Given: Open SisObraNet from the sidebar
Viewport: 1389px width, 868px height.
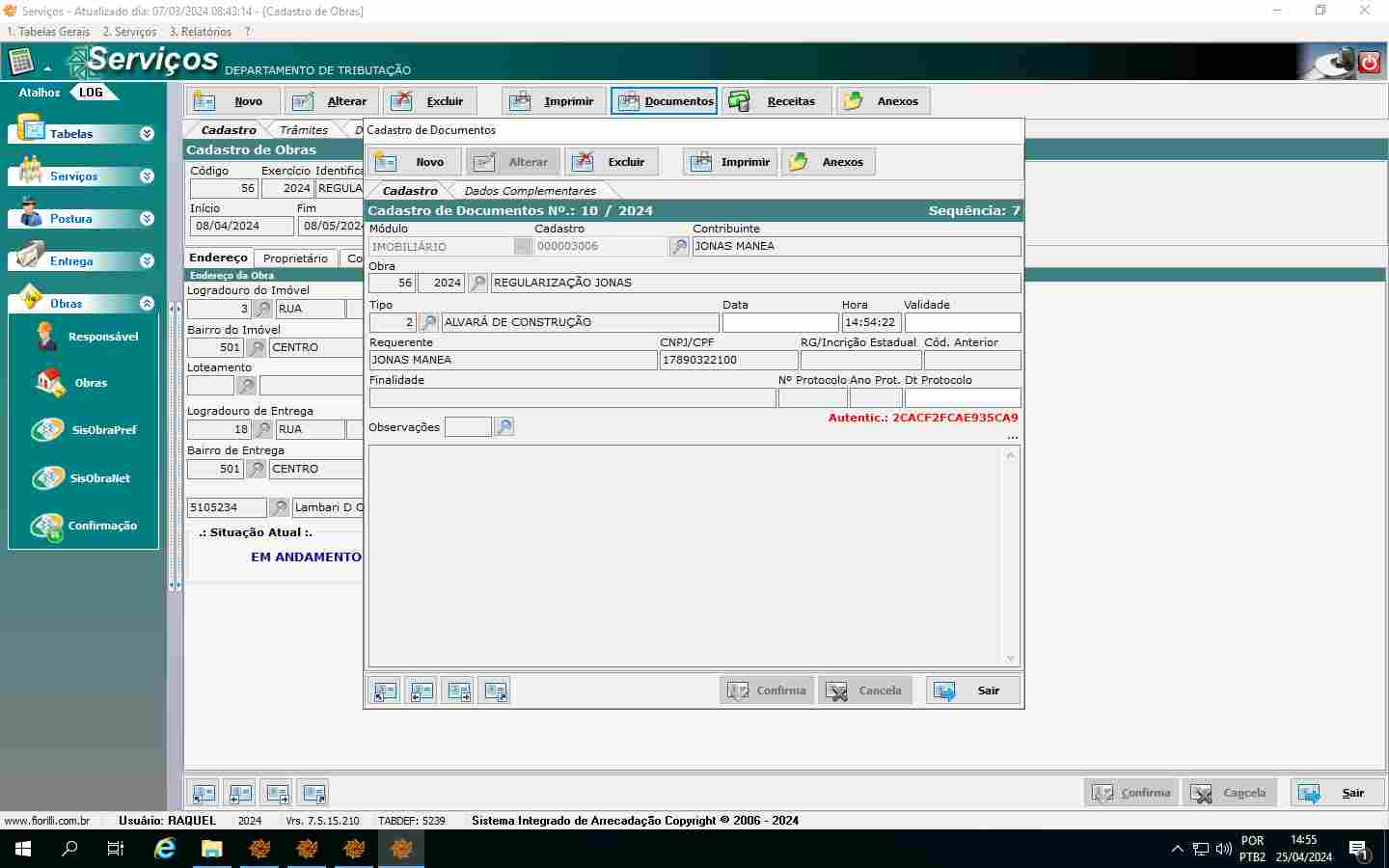Looking at the screenshot, I should pos(47,478).
